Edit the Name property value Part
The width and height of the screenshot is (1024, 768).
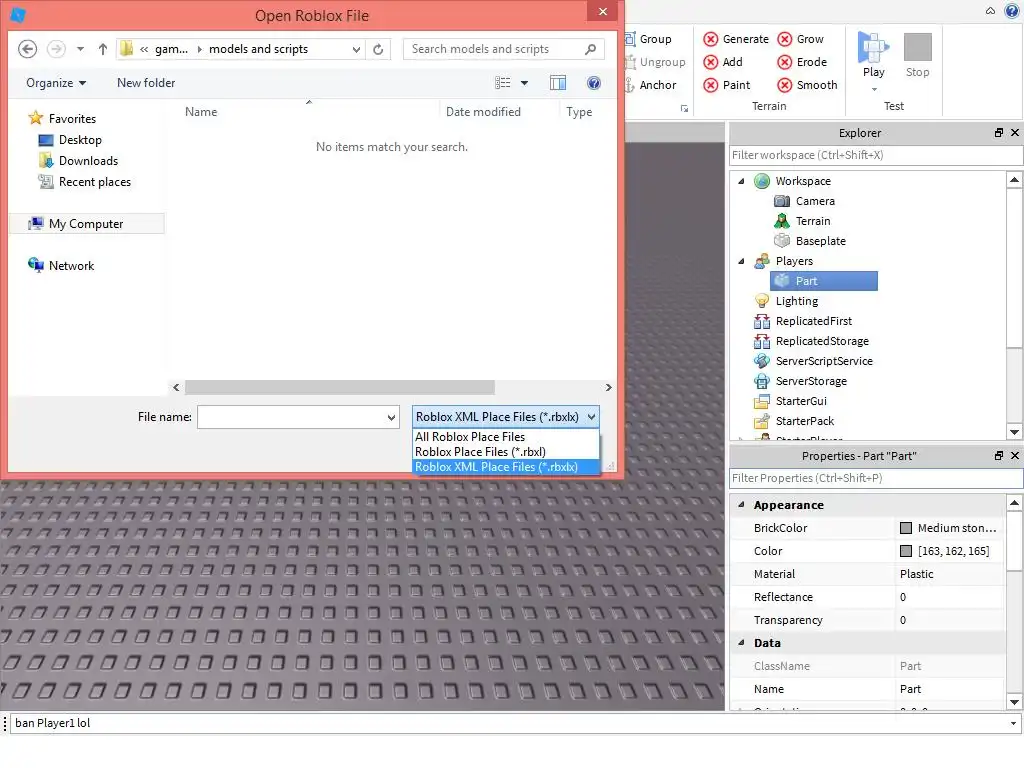pos(949,689)
